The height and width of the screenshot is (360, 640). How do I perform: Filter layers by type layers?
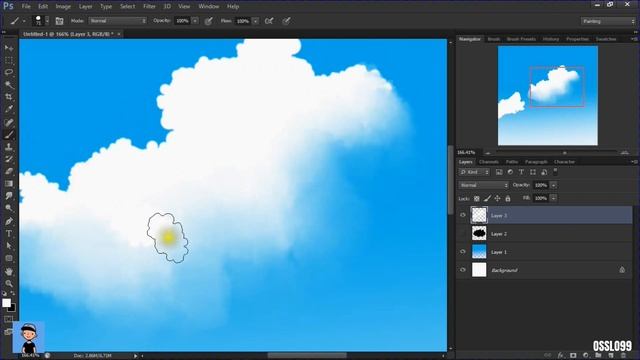(521, 172)
